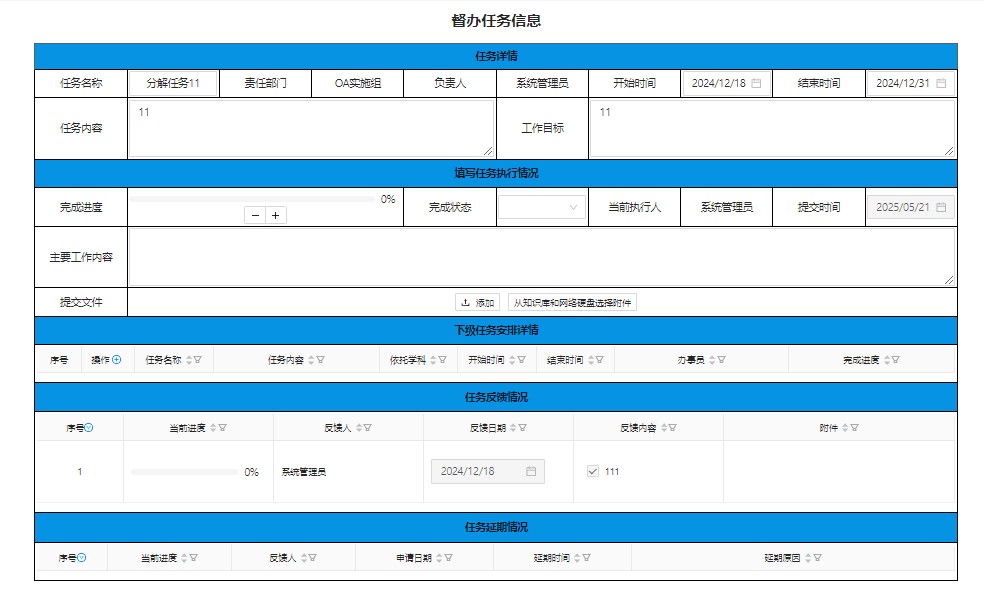Click 从知识库和网络硬盘选择附件 button

click(572, 303)
